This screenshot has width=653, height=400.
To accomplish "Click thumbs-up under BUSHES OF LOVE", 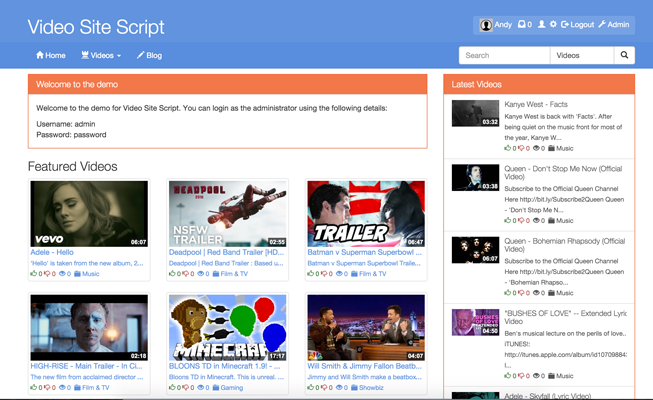I will click(507, 376).
